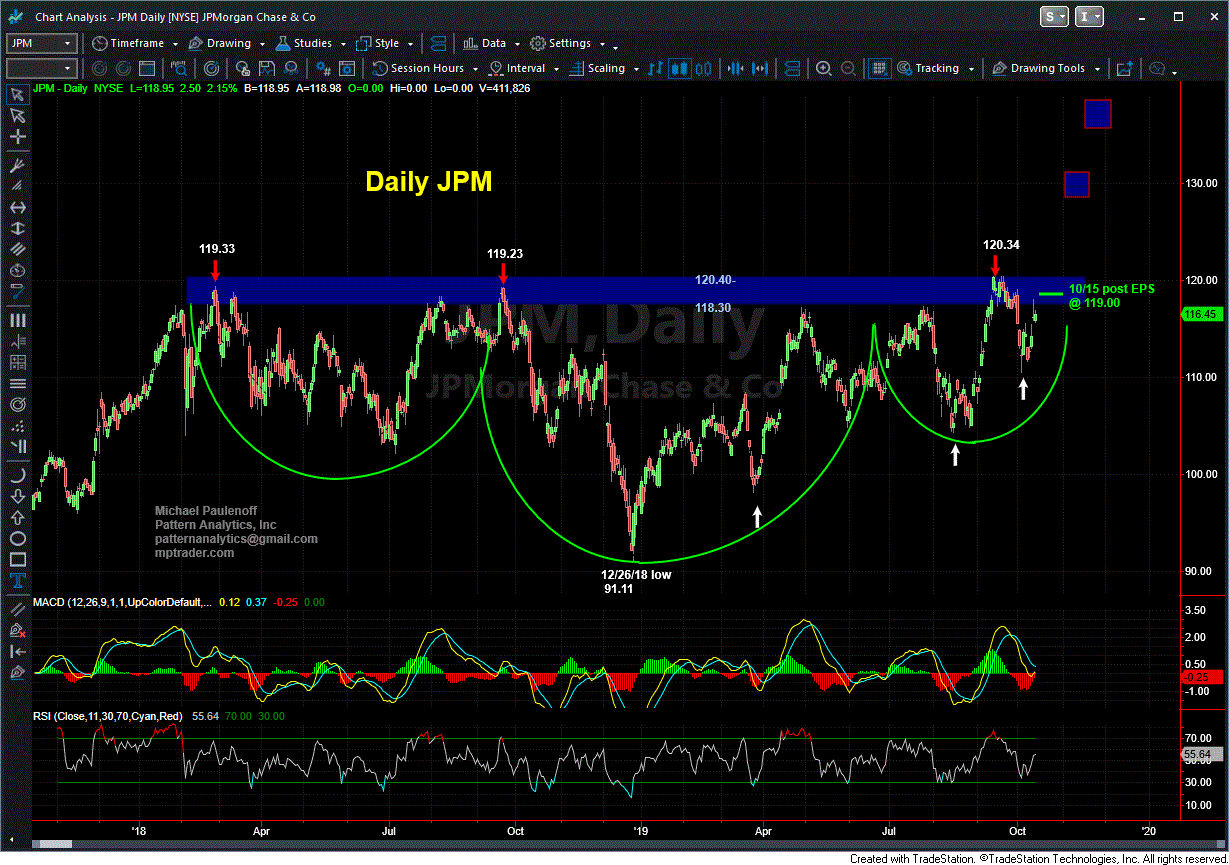Select the up arrow drawing tool
Screen dimensions: 1229x865
(x=17, y=517)
